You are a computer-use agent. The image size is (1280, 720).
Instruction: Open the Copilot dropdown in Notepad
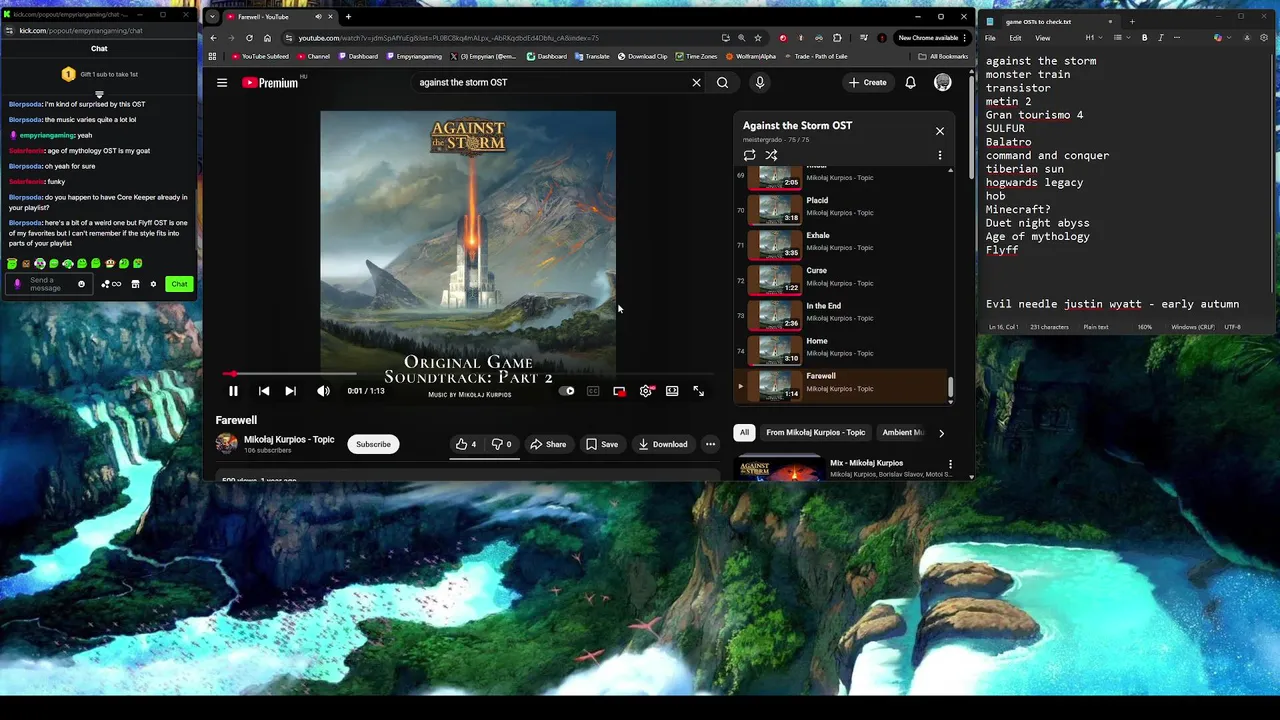coord(1221,38)
